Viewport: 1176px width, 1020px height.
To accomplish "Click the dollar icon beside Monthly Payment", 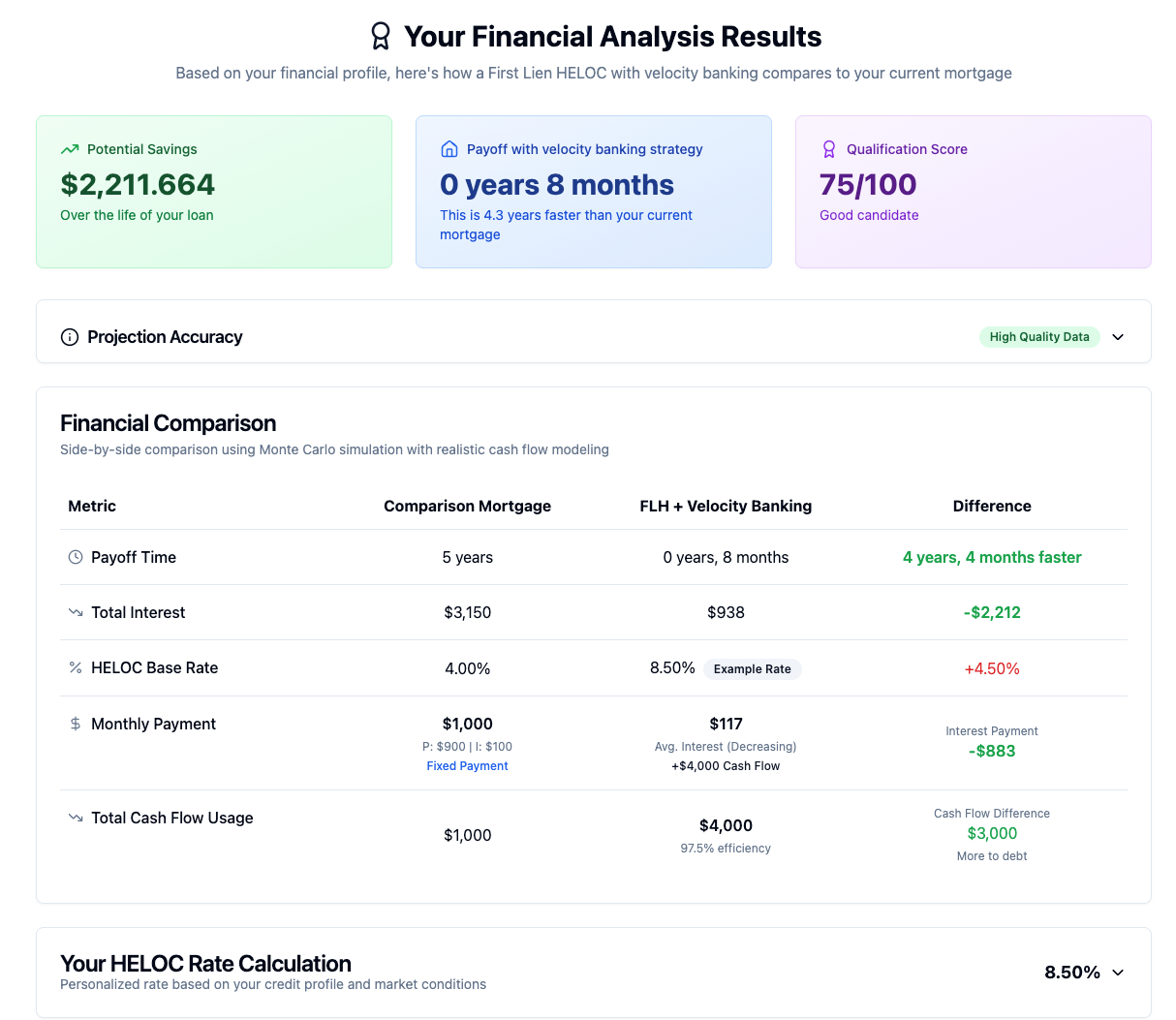I will tap(76, 724).
